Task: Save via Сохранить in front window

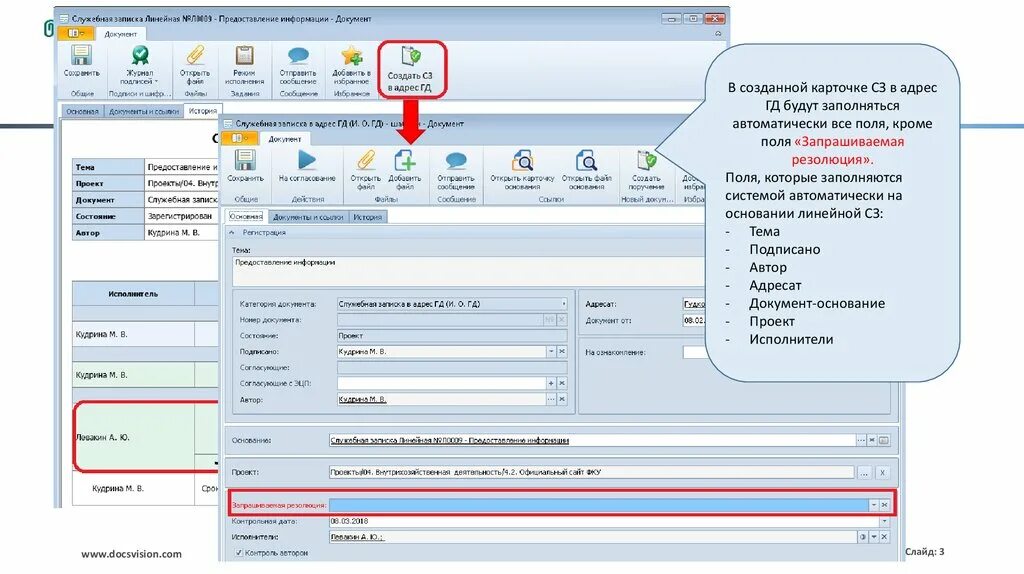Action: click(245, 166)
